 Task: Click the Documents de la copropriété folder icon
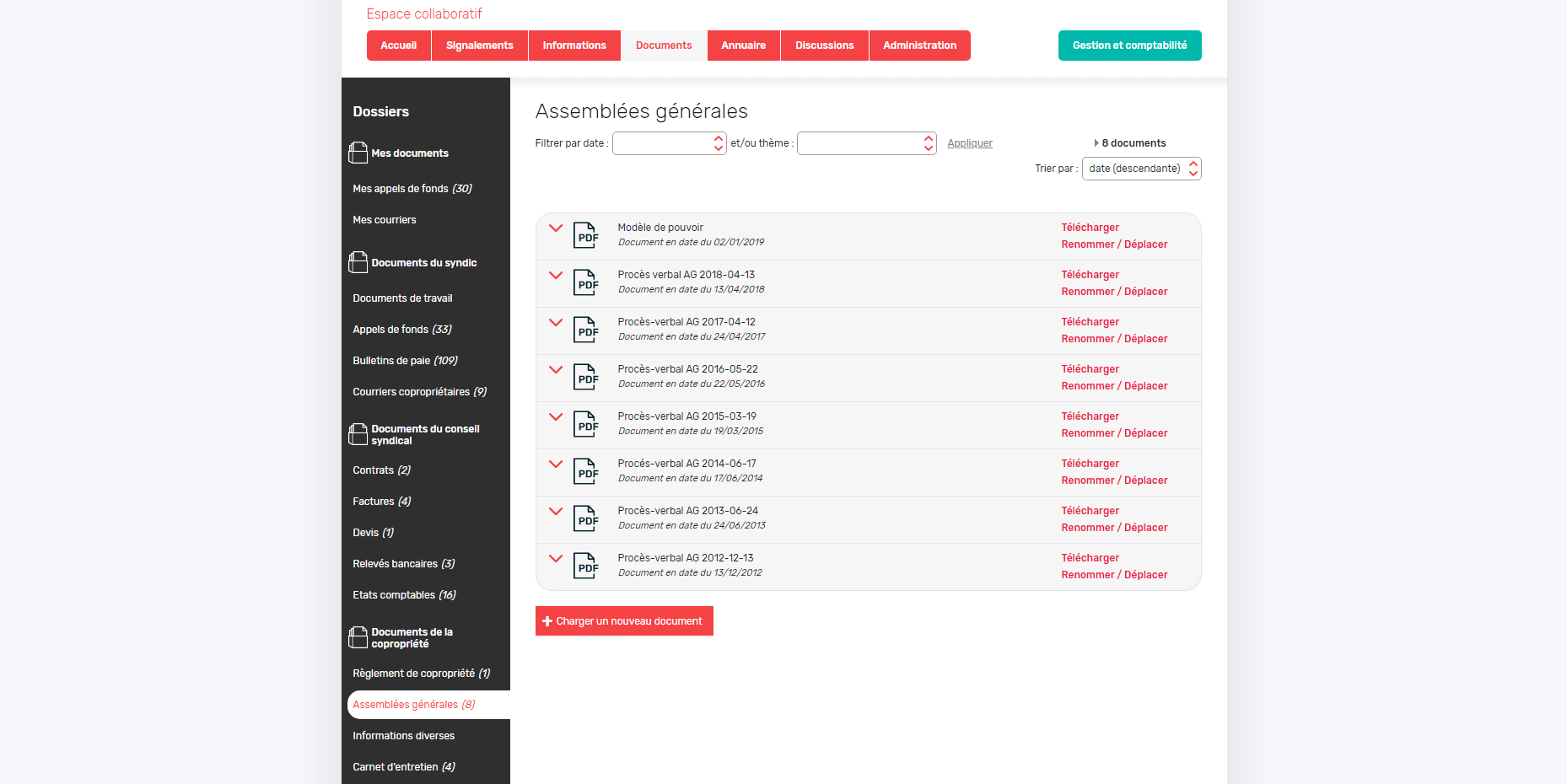pyautogui.click(x=358, y=637)
